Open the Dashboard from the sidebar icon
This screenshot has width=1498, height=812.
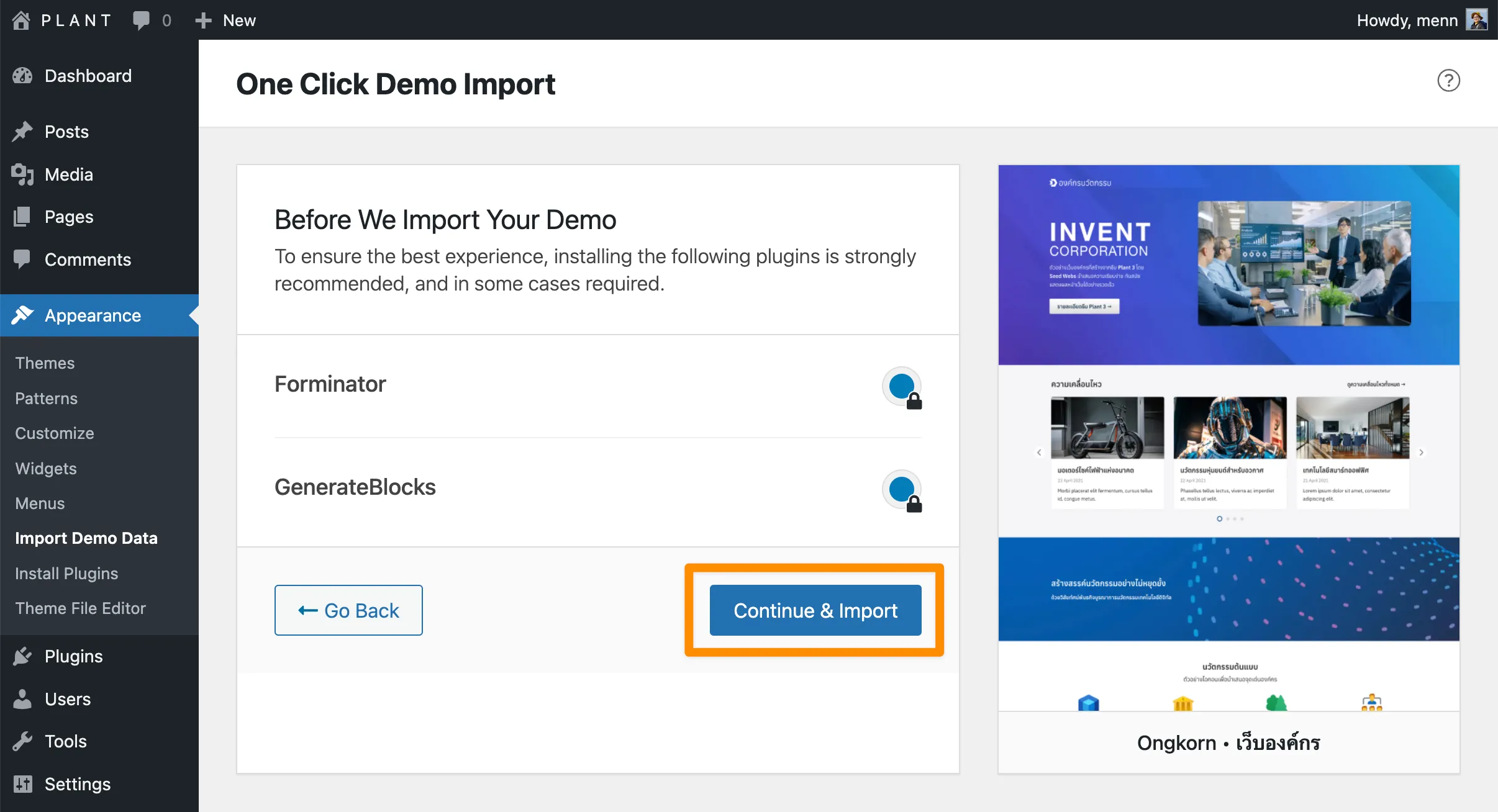click(22, 75)
